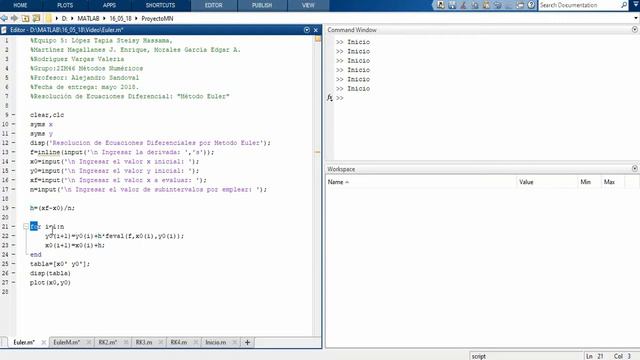
Task: Switch to the RK2.m* editor tab
Action: [x=108, y=342]
